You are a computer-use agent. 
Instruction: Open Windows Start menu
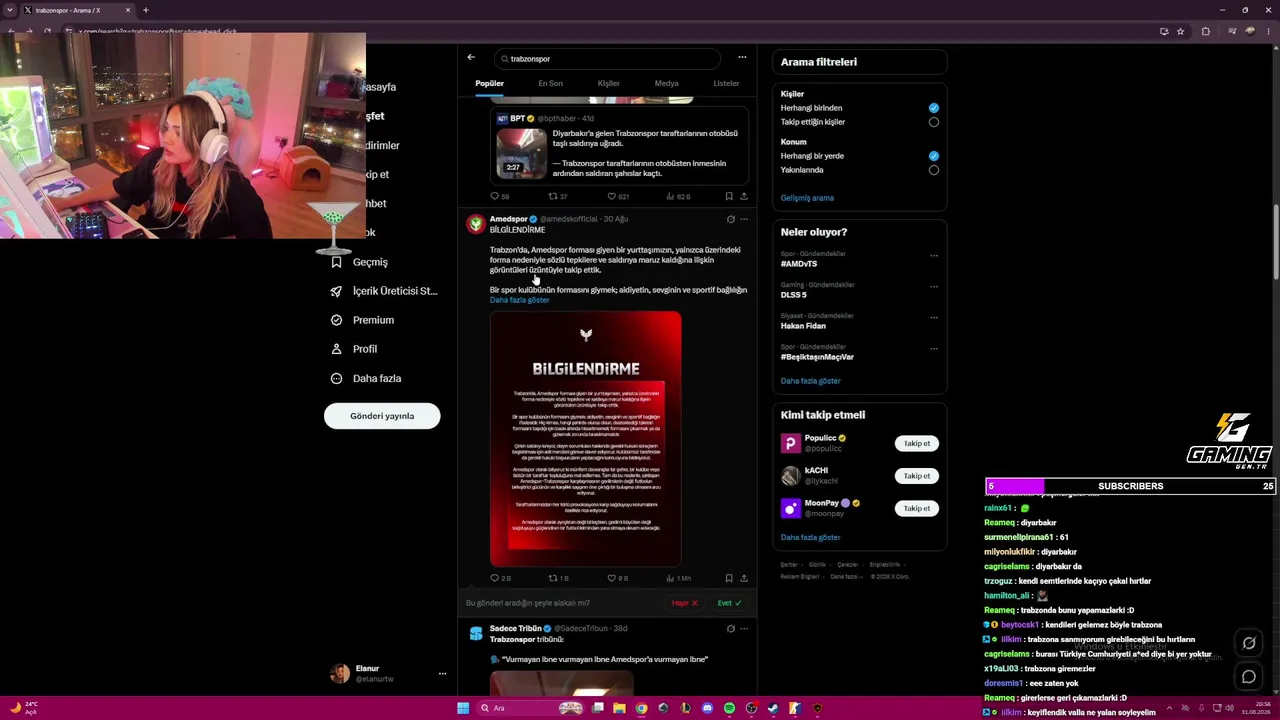tap(463, 708)
